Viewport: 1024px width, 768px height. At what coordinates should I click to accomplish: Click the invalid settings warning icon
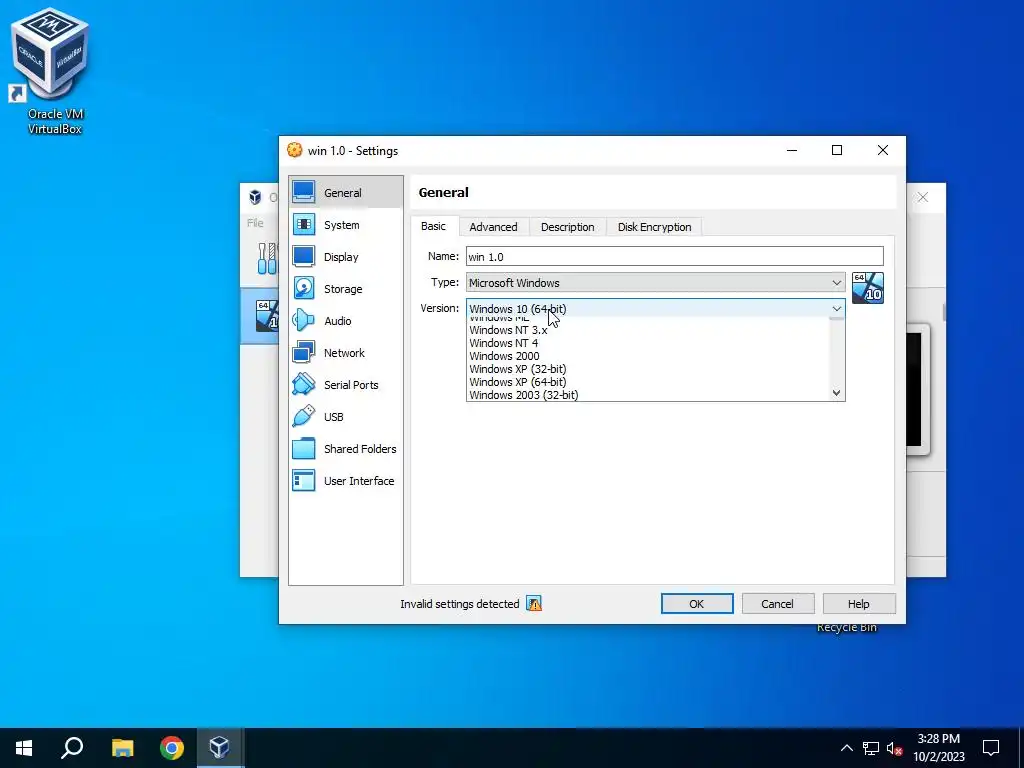point(534,603)
